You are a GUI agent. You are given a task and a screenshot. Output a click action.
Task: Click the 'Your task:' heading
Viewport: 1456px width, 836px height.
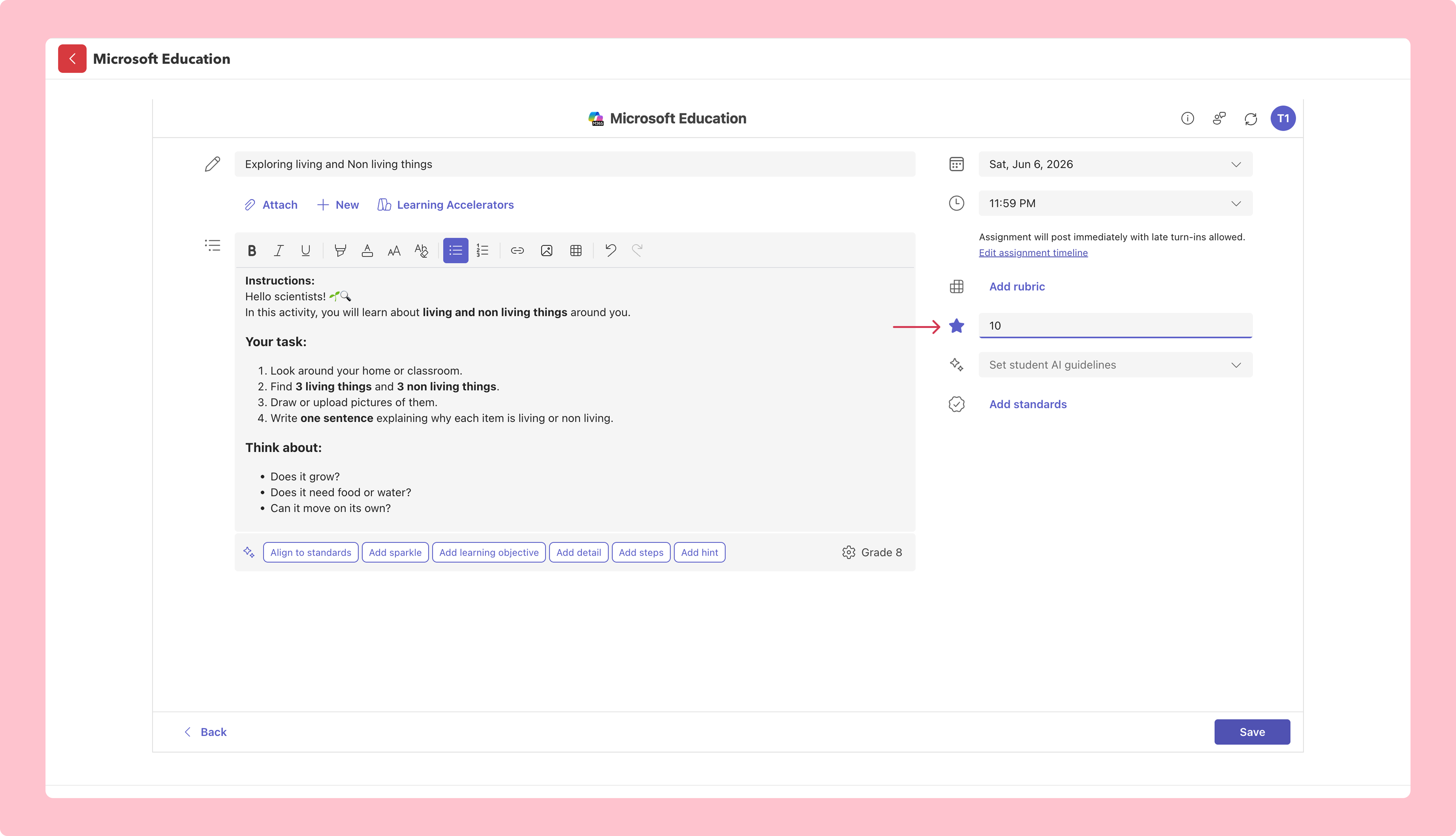coord(276,342)
